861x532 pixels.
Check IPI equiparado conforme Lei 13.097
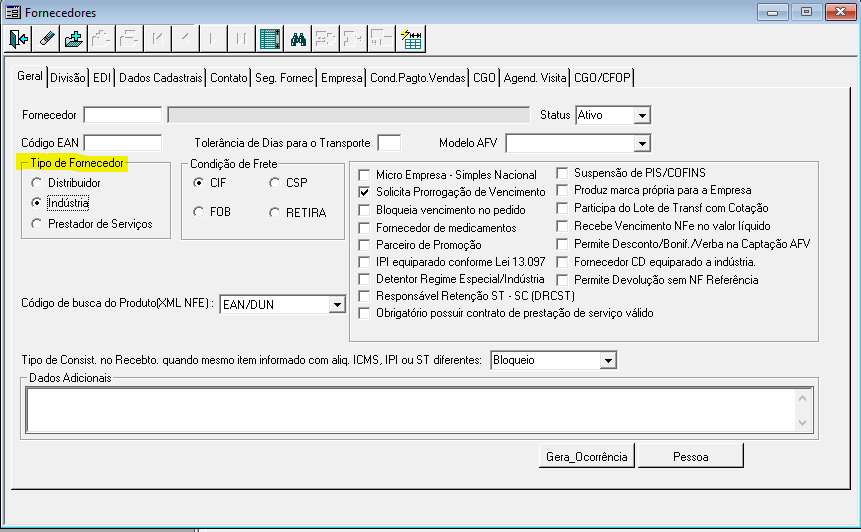pos(364,262)
